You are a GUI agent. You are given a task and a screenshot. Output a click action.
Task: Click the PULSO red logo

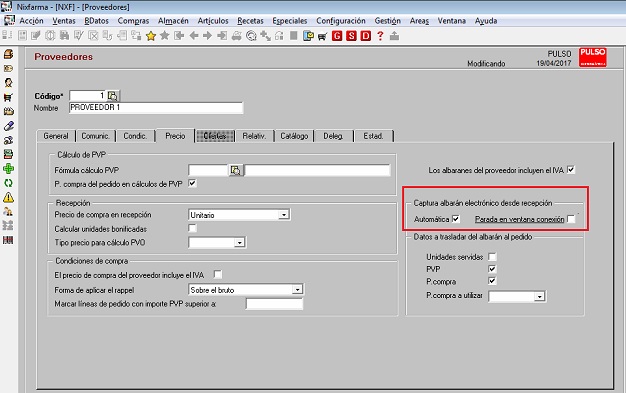click(593, 57)
